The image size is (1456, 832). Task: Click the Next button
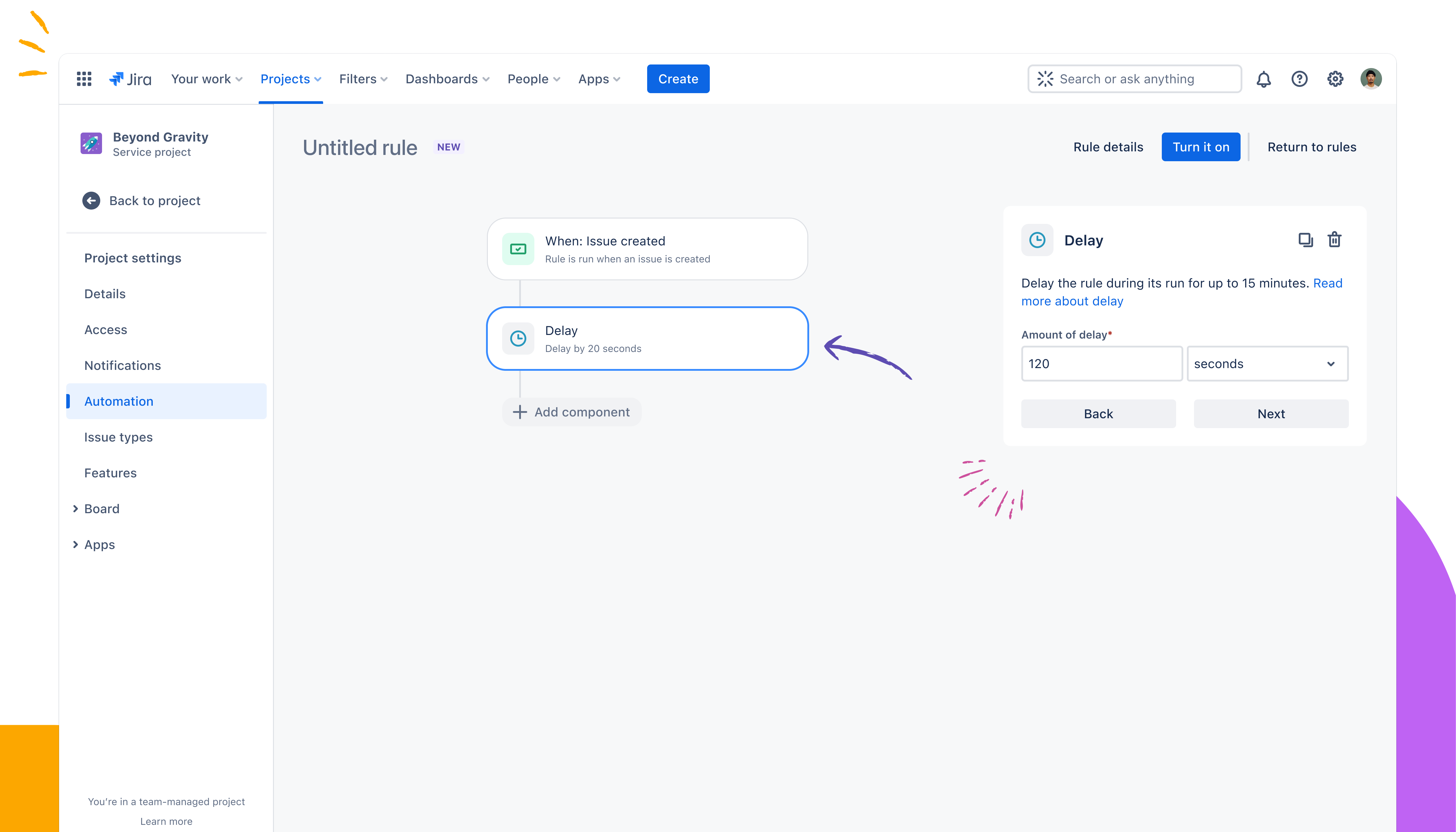pyautogui.click(x=1271, y=414)
